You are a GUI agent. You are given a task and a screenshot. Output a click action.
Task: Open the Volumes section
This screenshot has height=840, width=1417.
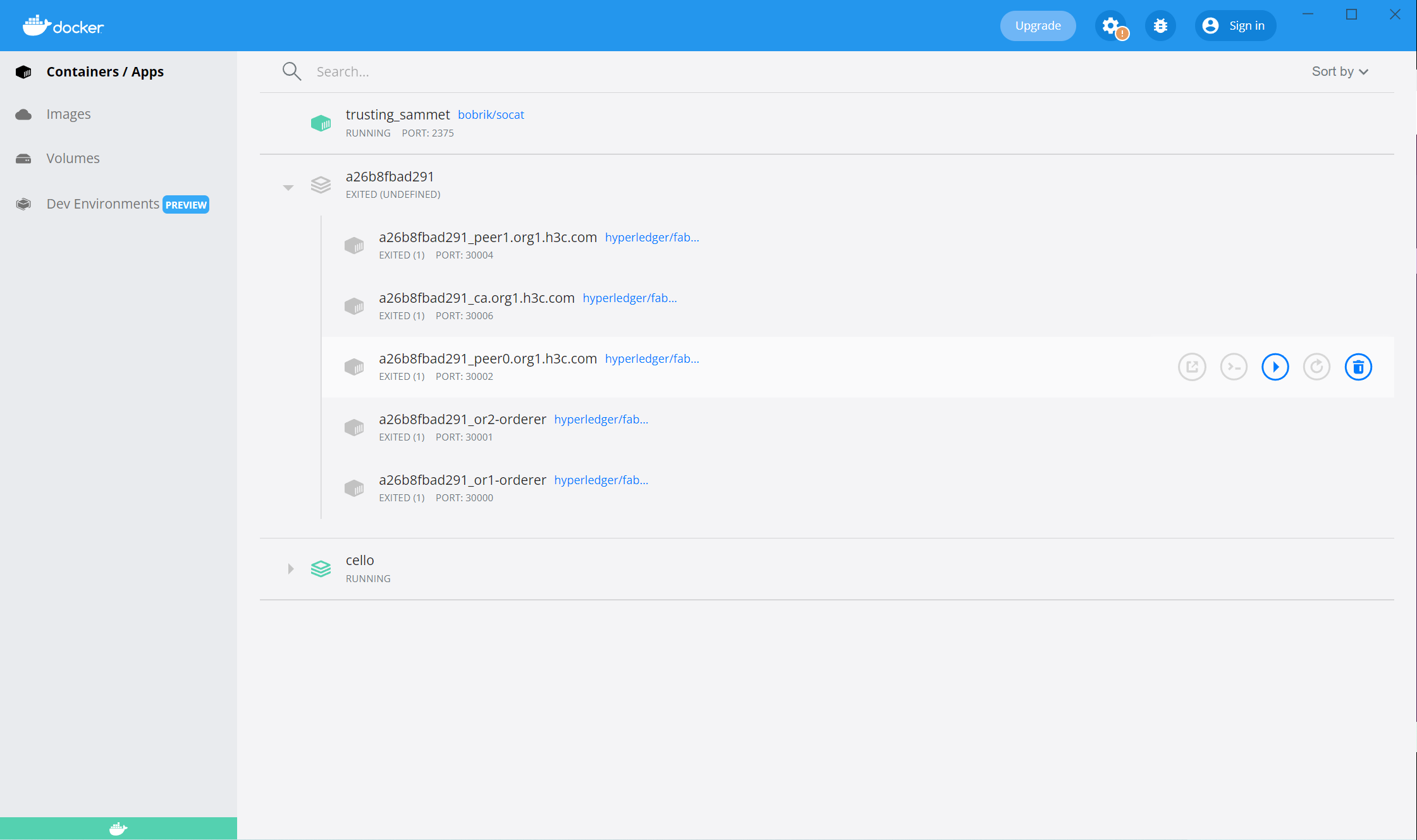coord(73,159)
